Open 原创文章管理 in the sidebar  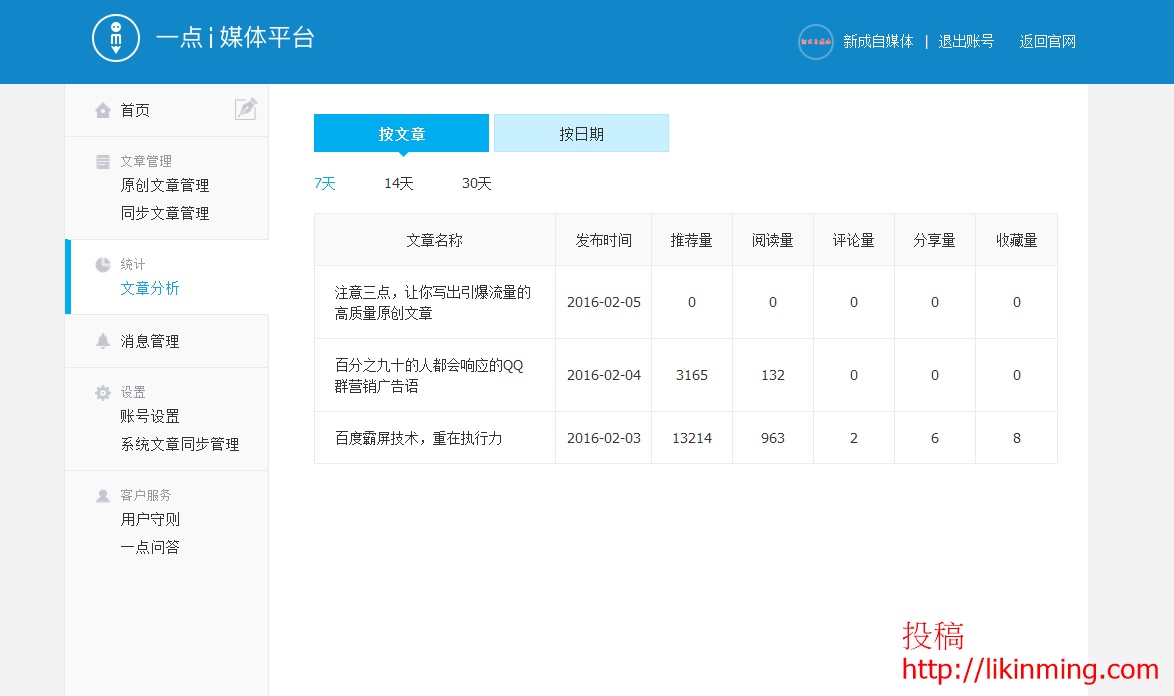[163, 185]
